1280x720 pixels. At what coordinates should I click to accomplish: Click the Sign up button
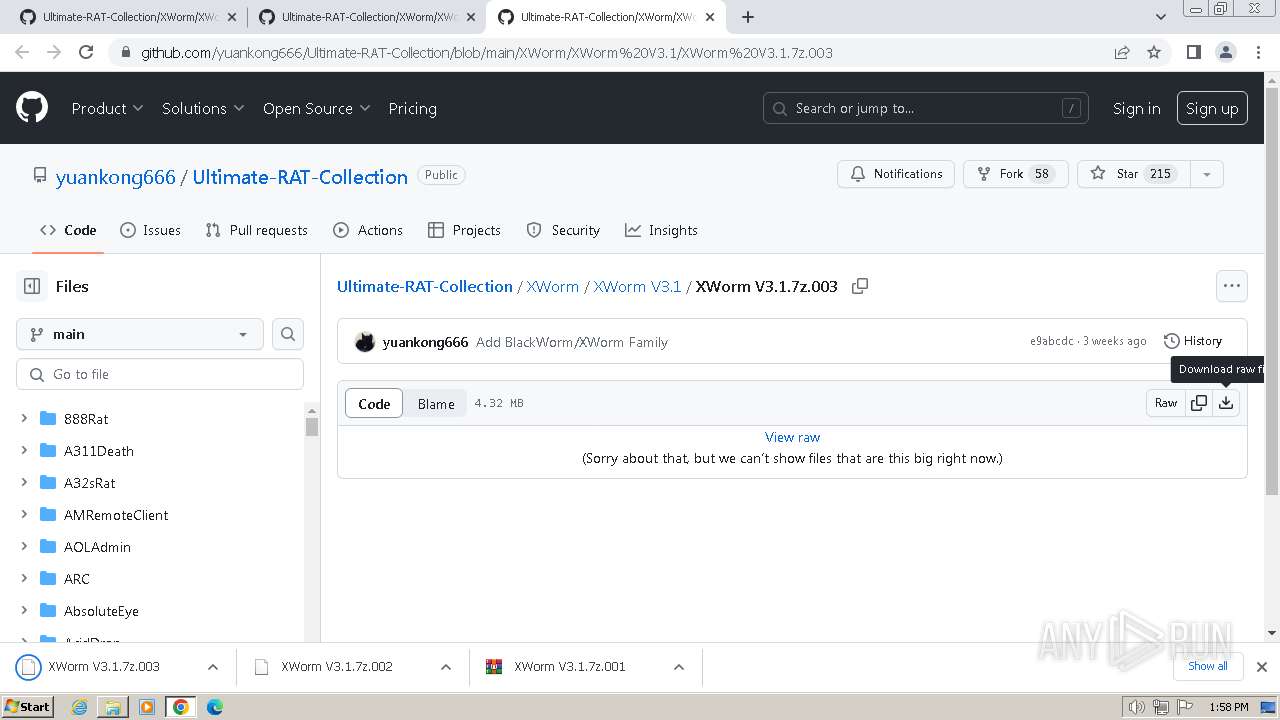pyautogui.click(x=1212, y=108)
